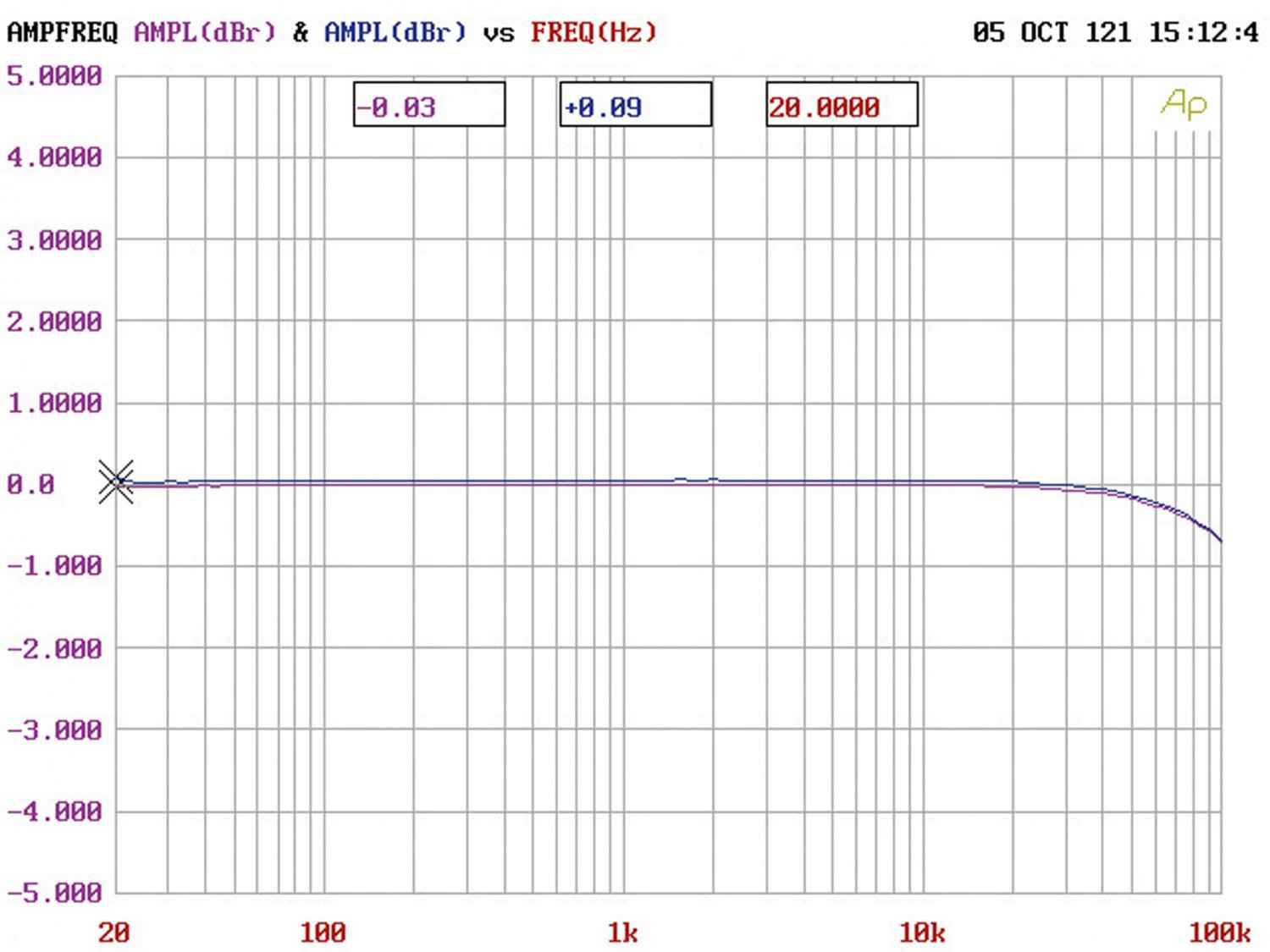Click the curve's roll-off end at 100k
Viewport: 1270px width, 952px height.
pyautogui.click(x=1219, y=538)
